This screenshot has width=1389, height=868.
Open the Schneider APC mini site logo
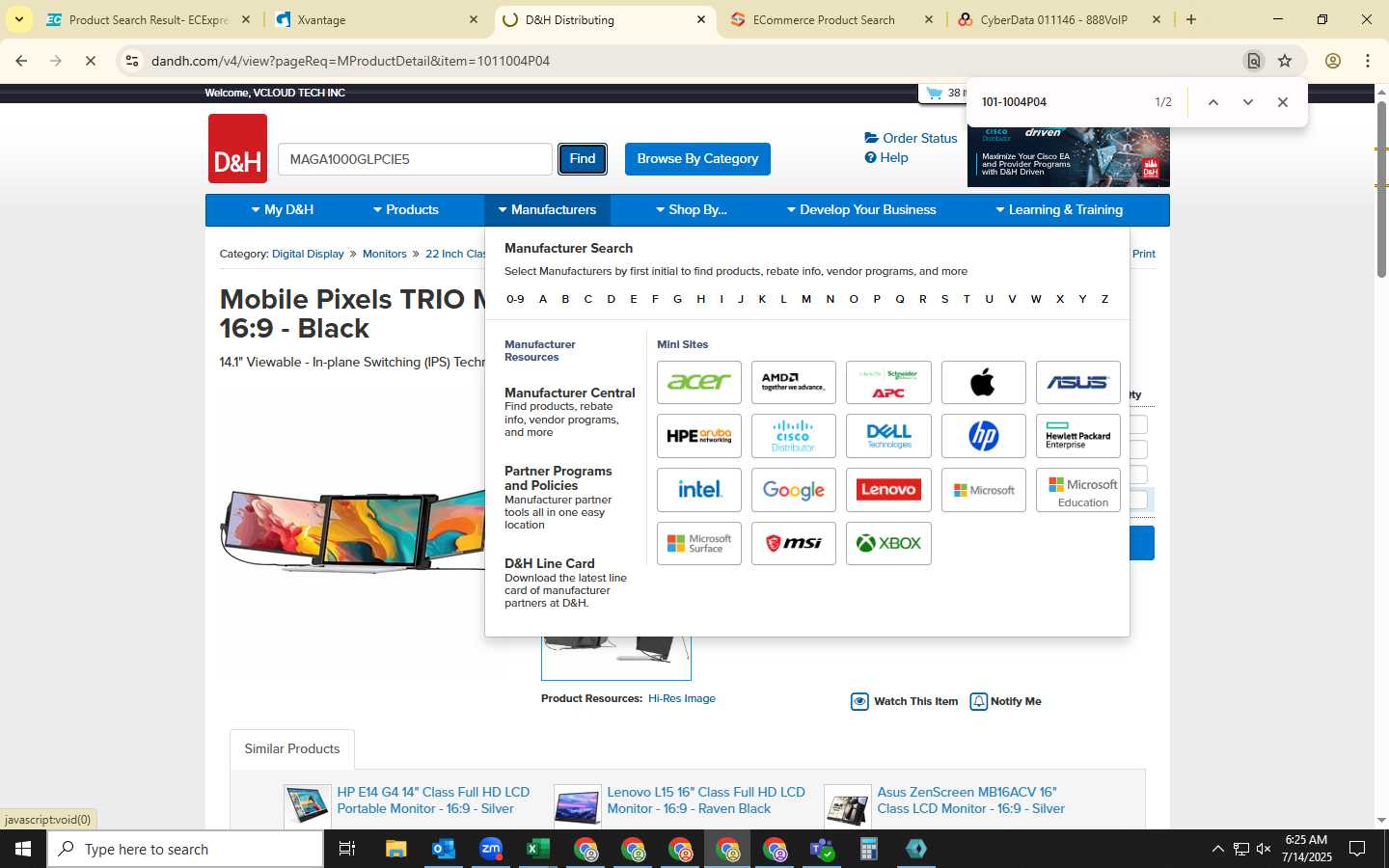[888, 382]
